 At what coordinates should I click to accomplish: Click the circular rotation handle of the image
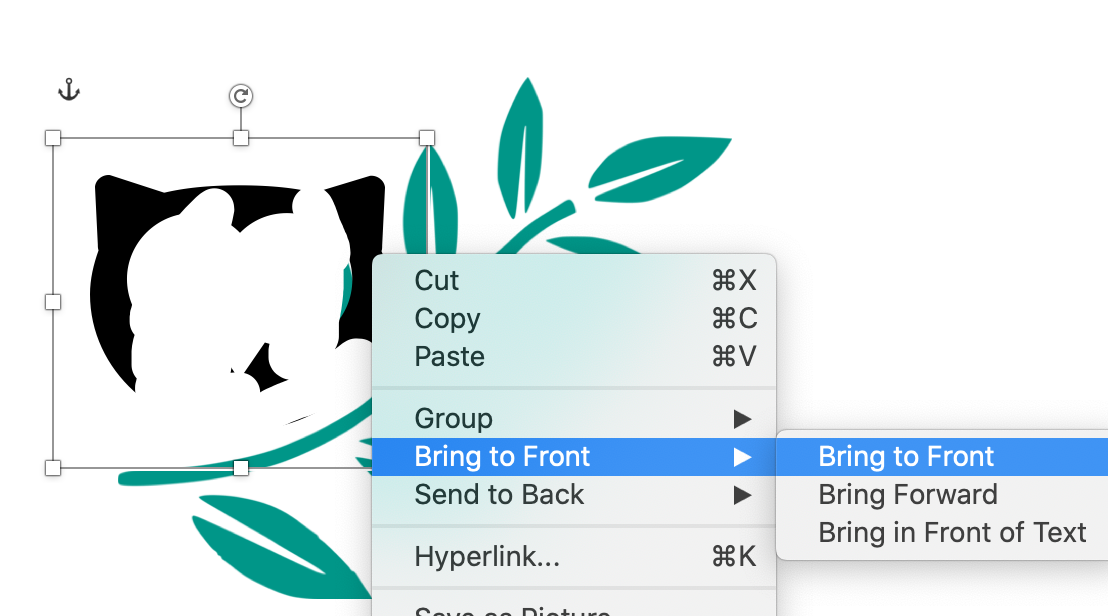tap(241, 95)
